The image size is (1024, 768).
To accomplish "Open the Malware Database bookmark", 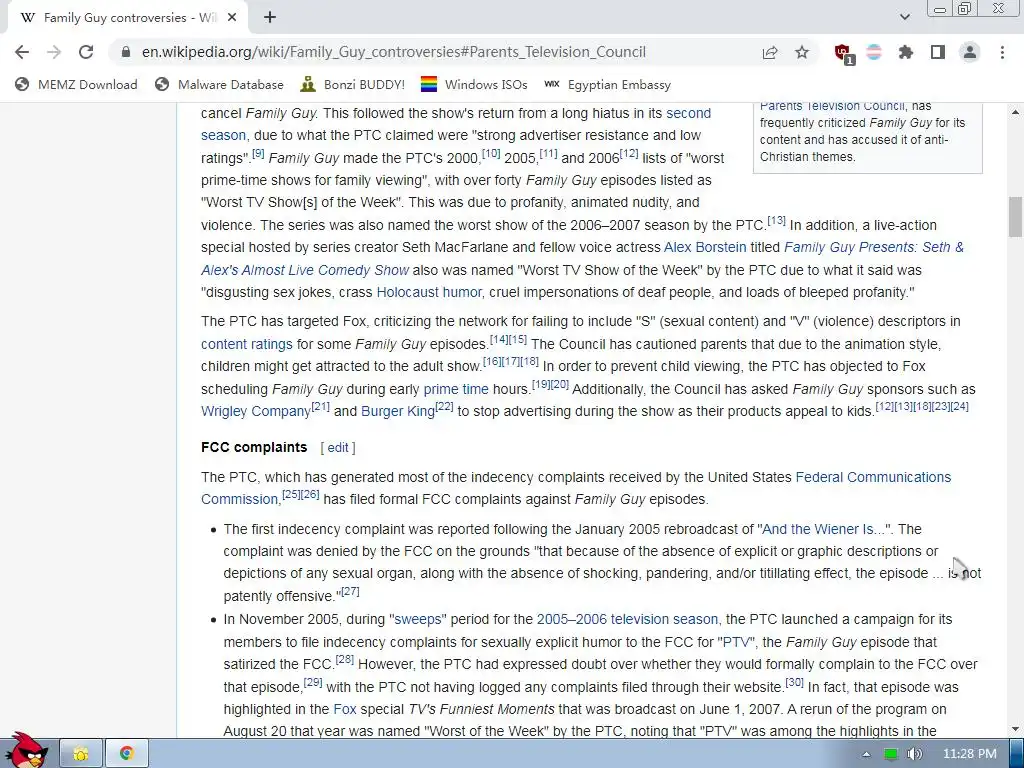I will pyautogui.click(x=219, y=84).
